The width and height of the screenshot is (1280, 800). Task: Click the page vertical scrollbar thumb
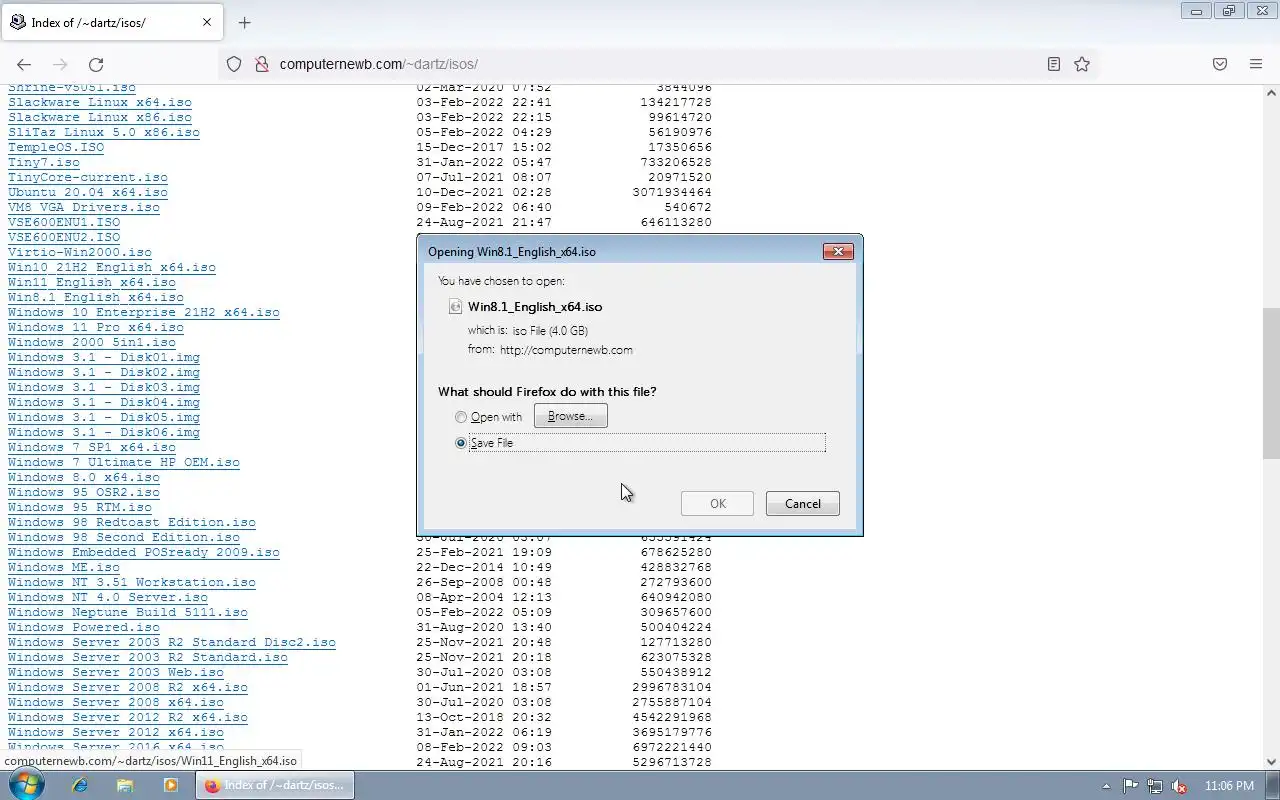1271,382
